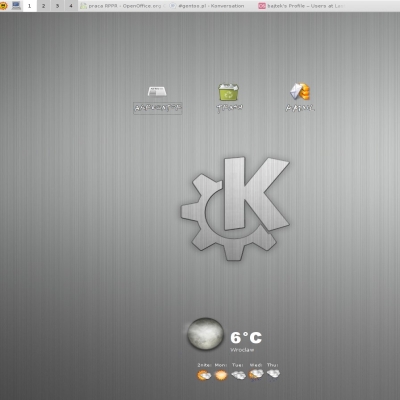This screenshot has height=400, width=400.
Task: Select the Trash icon label
Action: 229,108
